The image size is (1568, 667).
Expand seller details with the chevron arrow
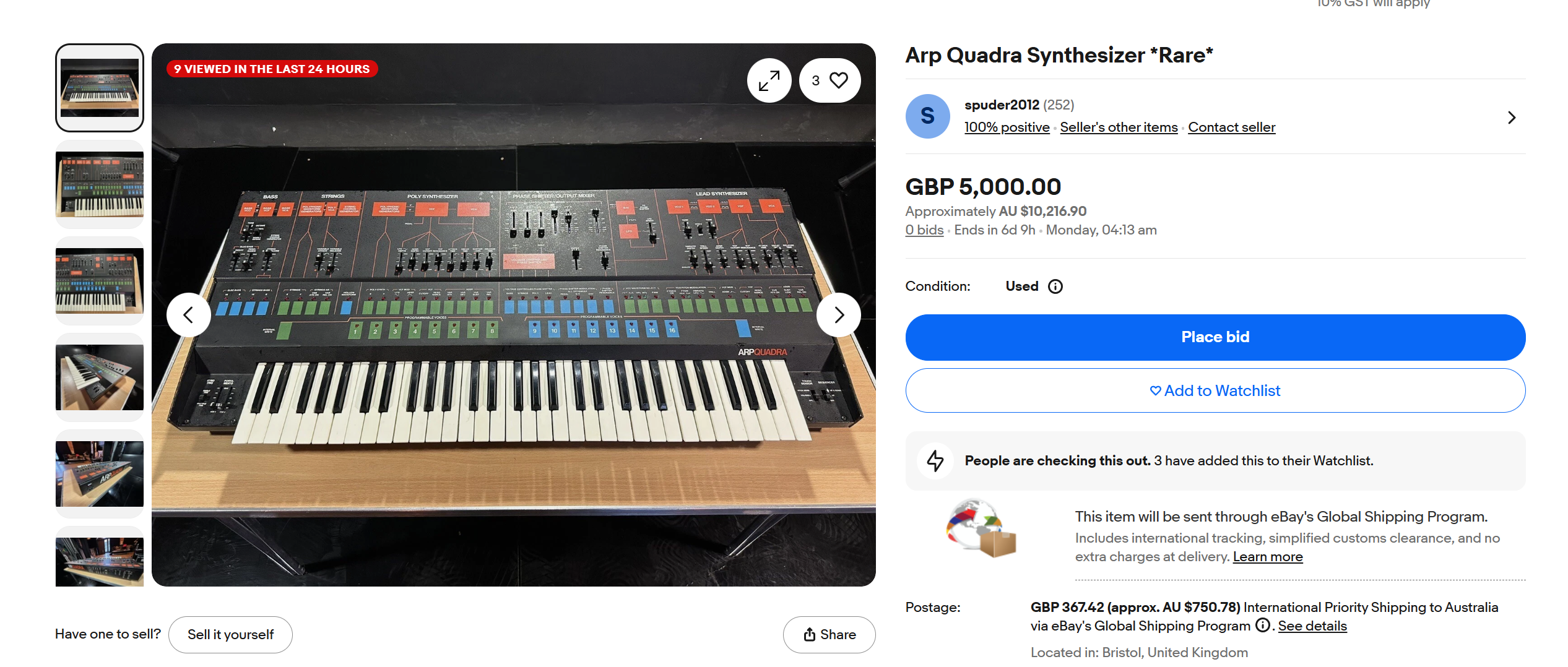click(1511, 118)
